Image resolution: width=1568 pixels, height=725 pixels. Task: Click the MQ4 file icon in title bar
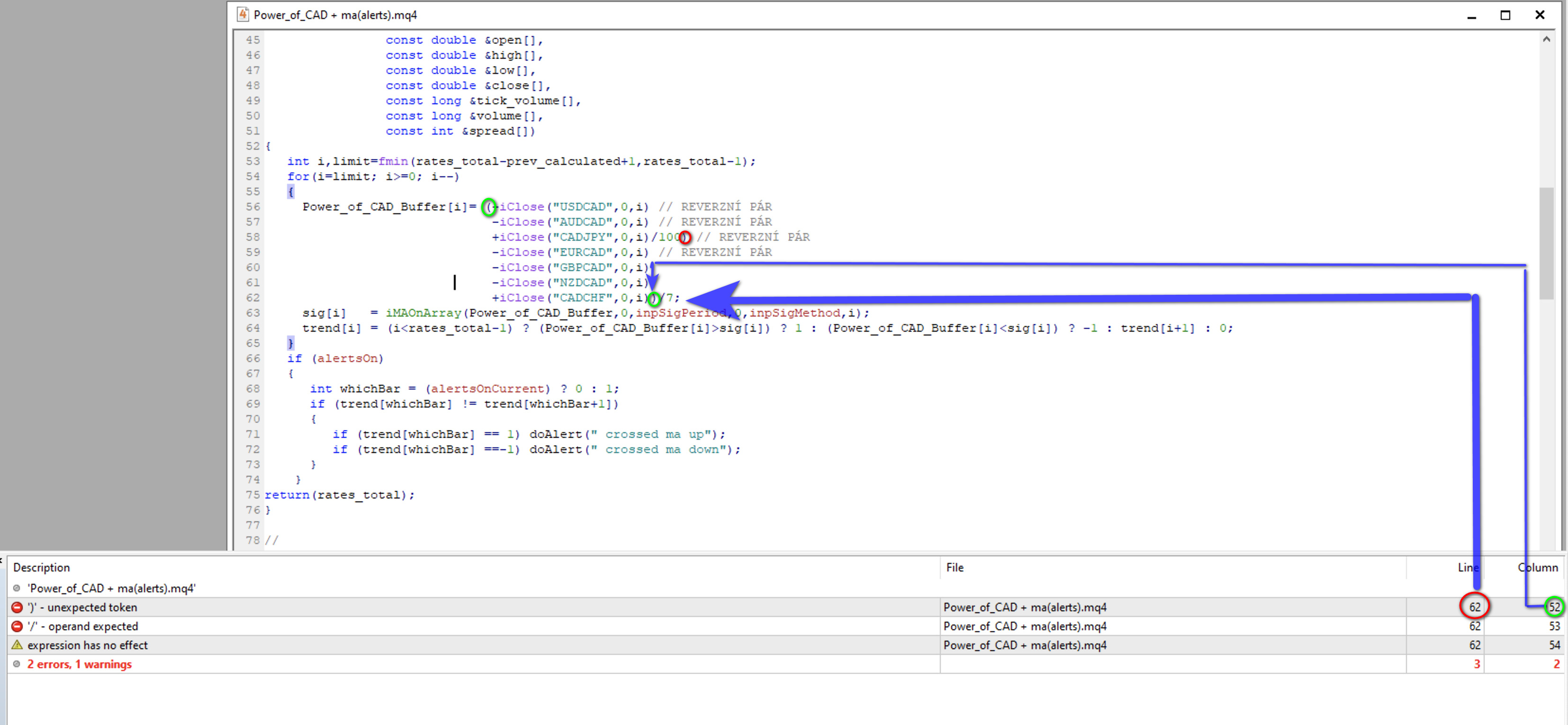(x=243, y=15)
